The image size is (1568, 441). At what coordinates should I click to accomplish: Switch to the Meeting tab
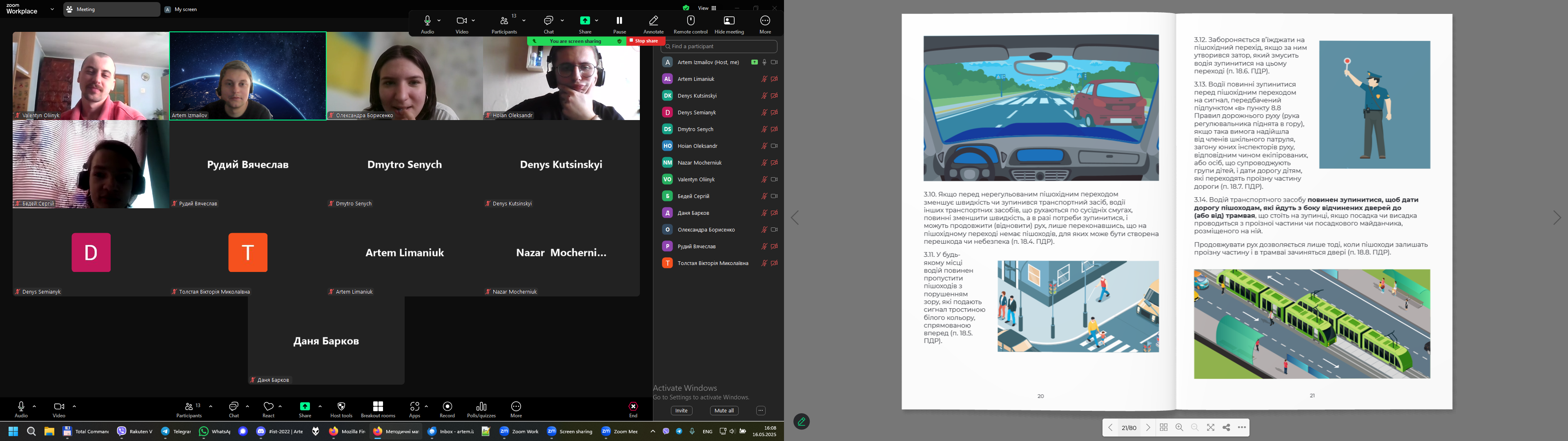111,9
